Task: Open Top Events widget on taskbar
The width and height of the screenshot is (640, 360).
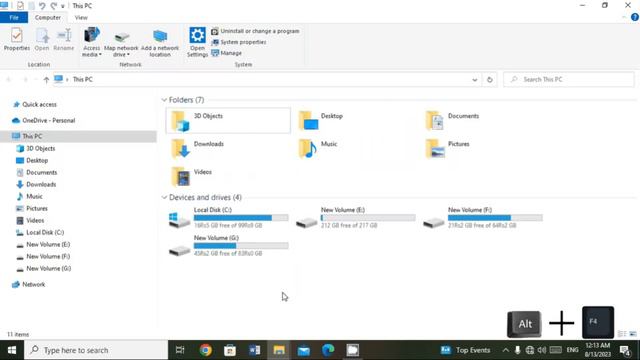Action: (x=465, y=350)
